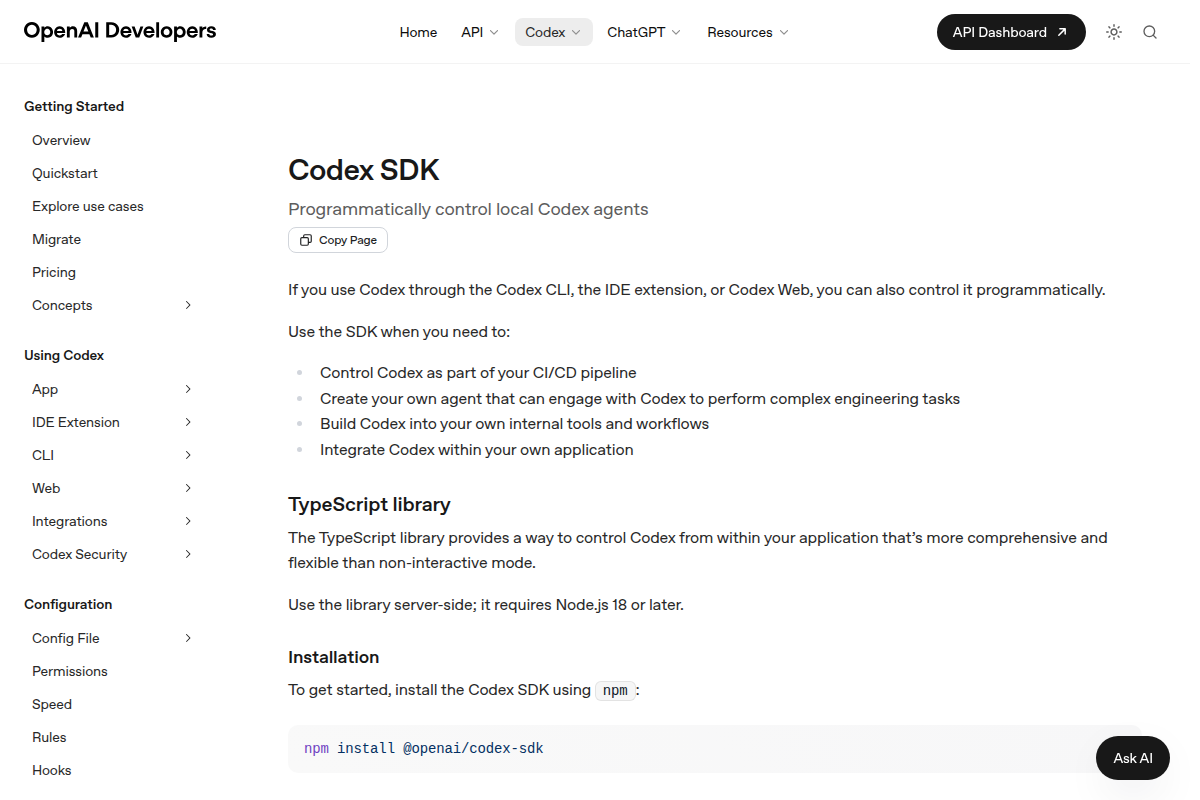The height and width of the screenshot is (800, 1200).
Task: Expand the Web section chevron
Action: coord(188,488)
